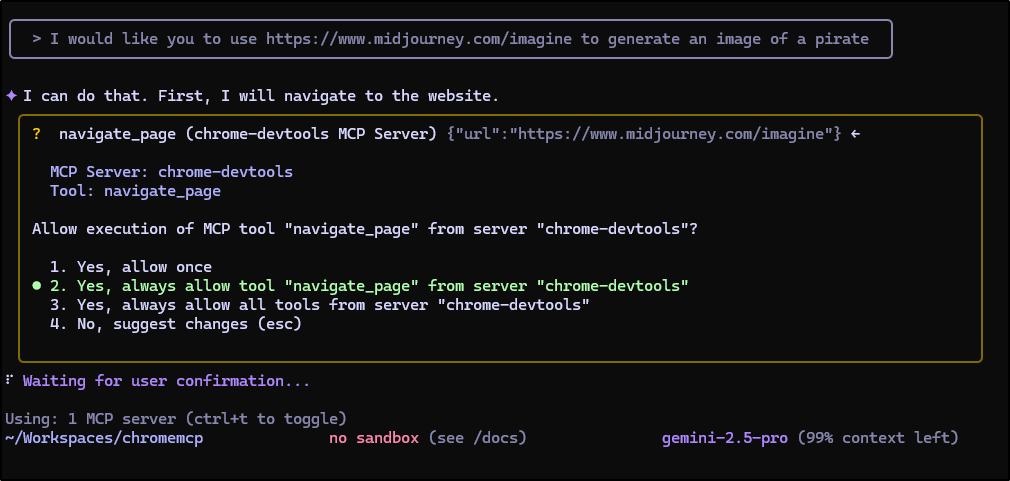Image resolution: width=1010 pixels, height=481 pixels.
Task: Click the gemini-2.5-pro model name
Action: point(725,438)
